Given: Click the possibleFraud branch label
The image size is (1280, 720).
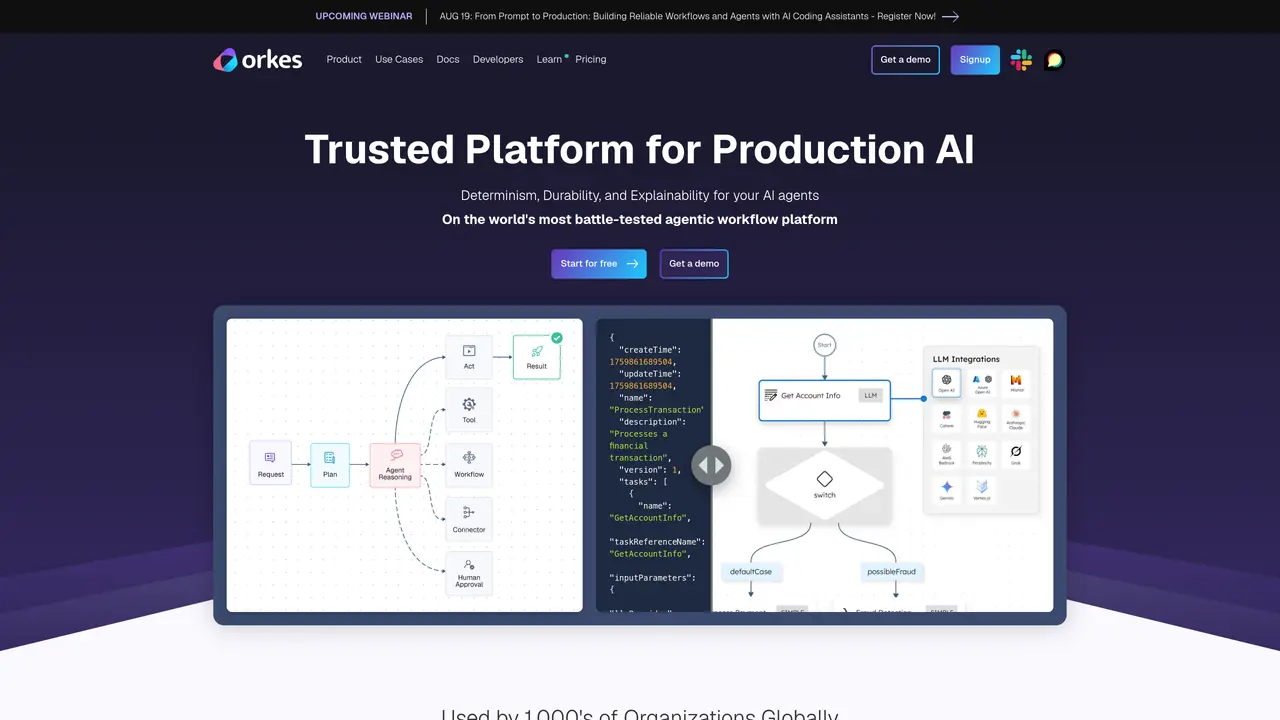Looking at the screenshot, I should click(892, 572).
